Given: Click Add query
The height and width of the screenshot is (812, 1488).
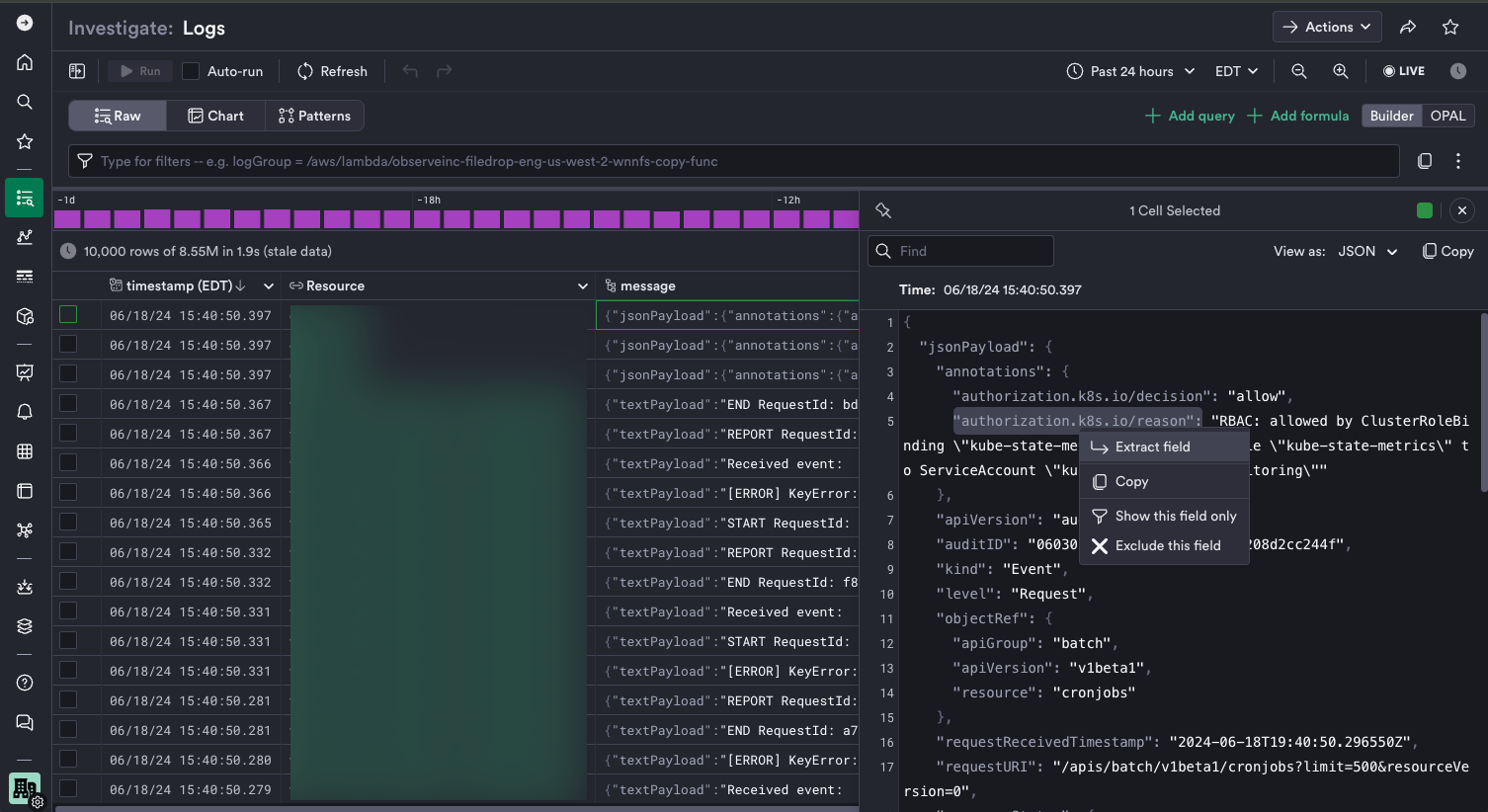Looking at the screenshot, I should (1190, 116).
